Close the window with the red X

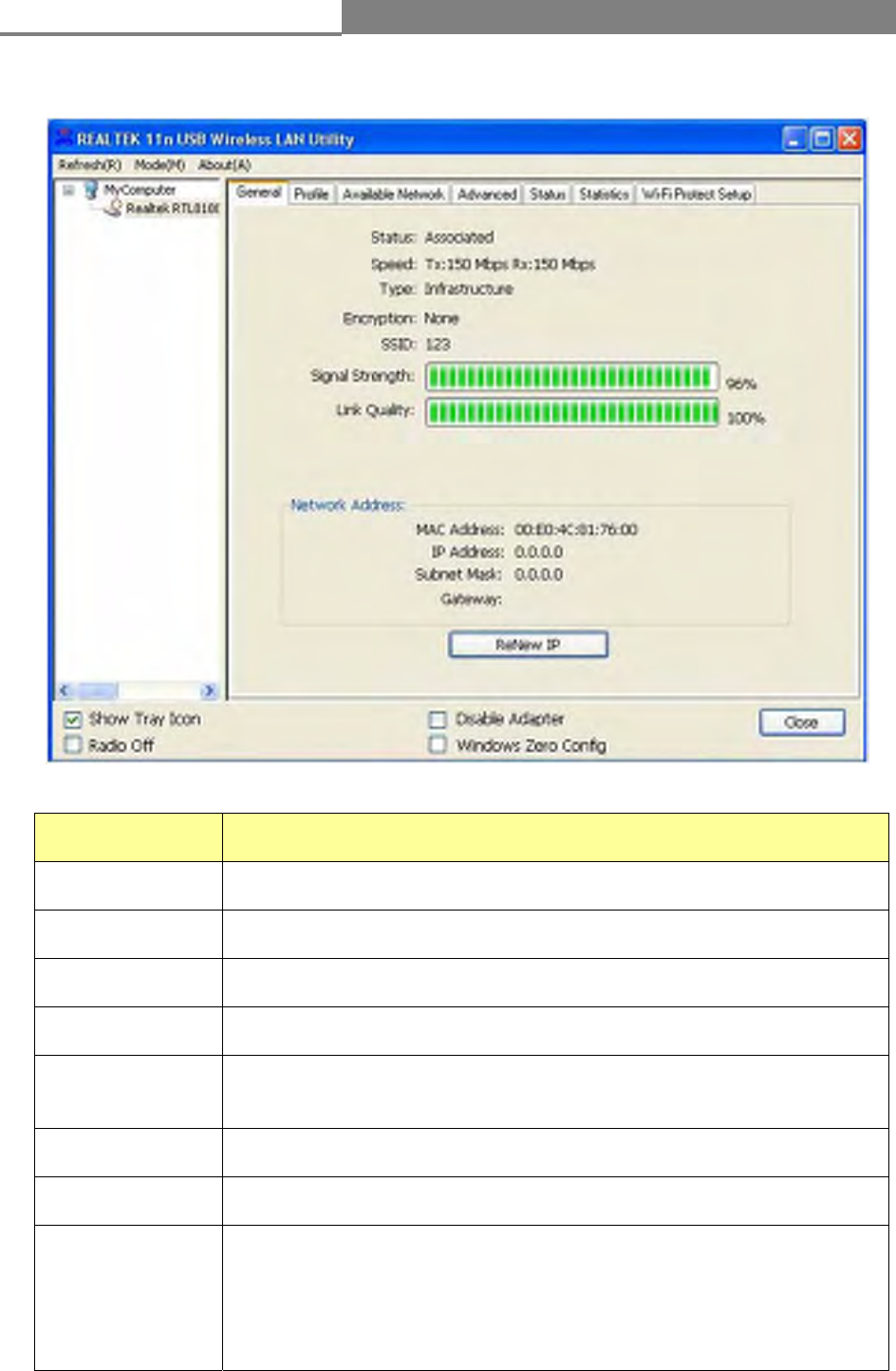click(x=849, y=140)
